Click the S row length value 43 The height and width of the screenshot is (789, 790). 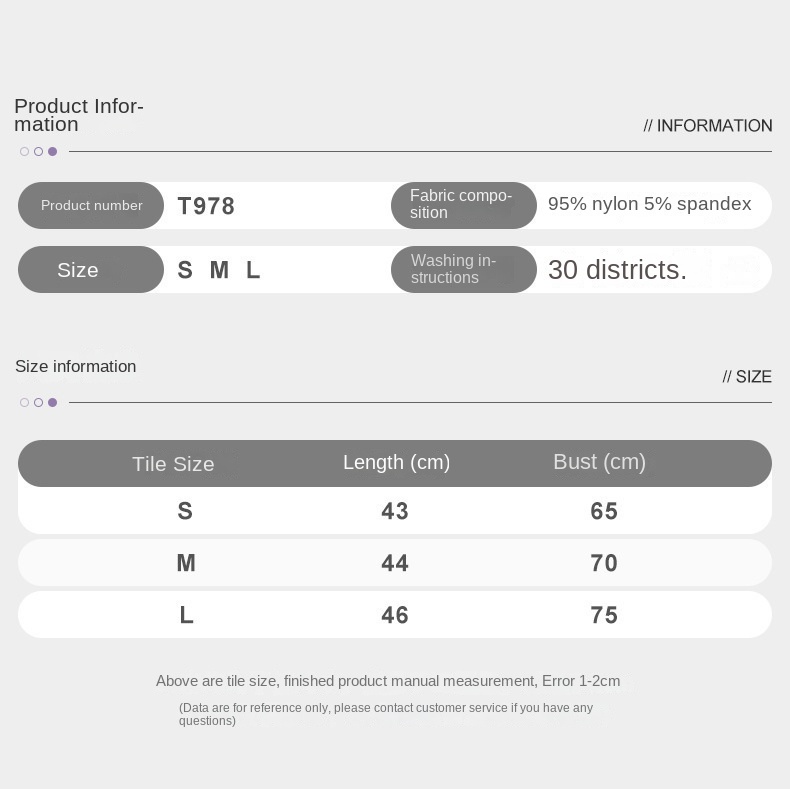pos(394,511)
